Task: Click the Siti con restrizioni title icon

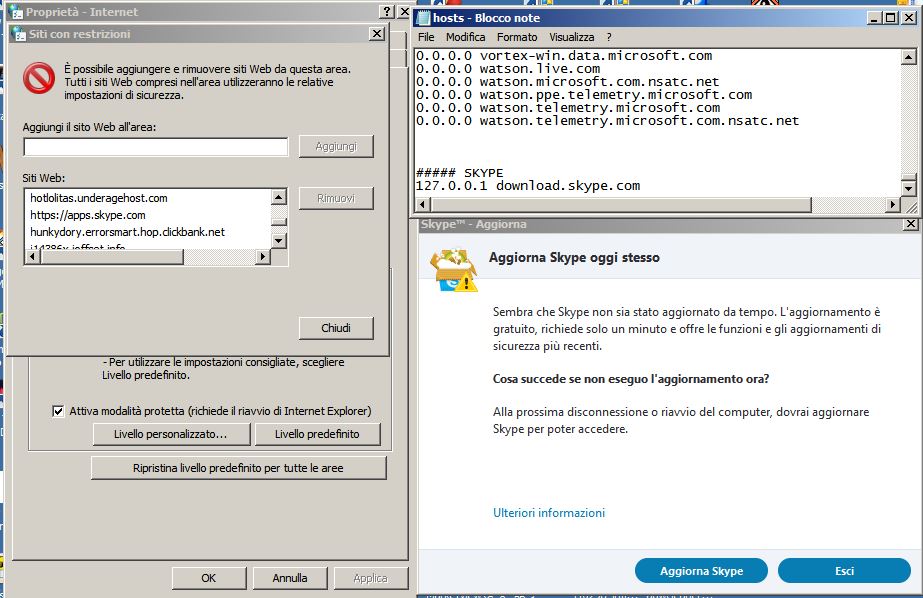Action: pyautogui.click(x=20, y=34)
